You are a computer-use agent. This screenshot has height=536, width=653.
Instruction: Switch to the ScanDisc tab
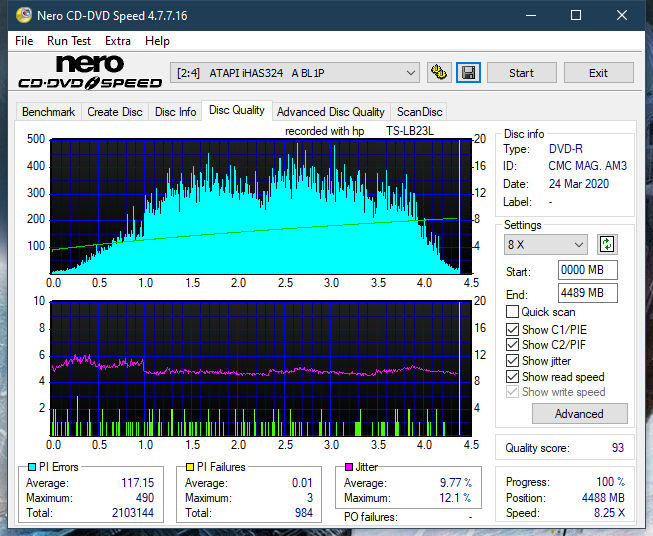(x=419, y=112)
